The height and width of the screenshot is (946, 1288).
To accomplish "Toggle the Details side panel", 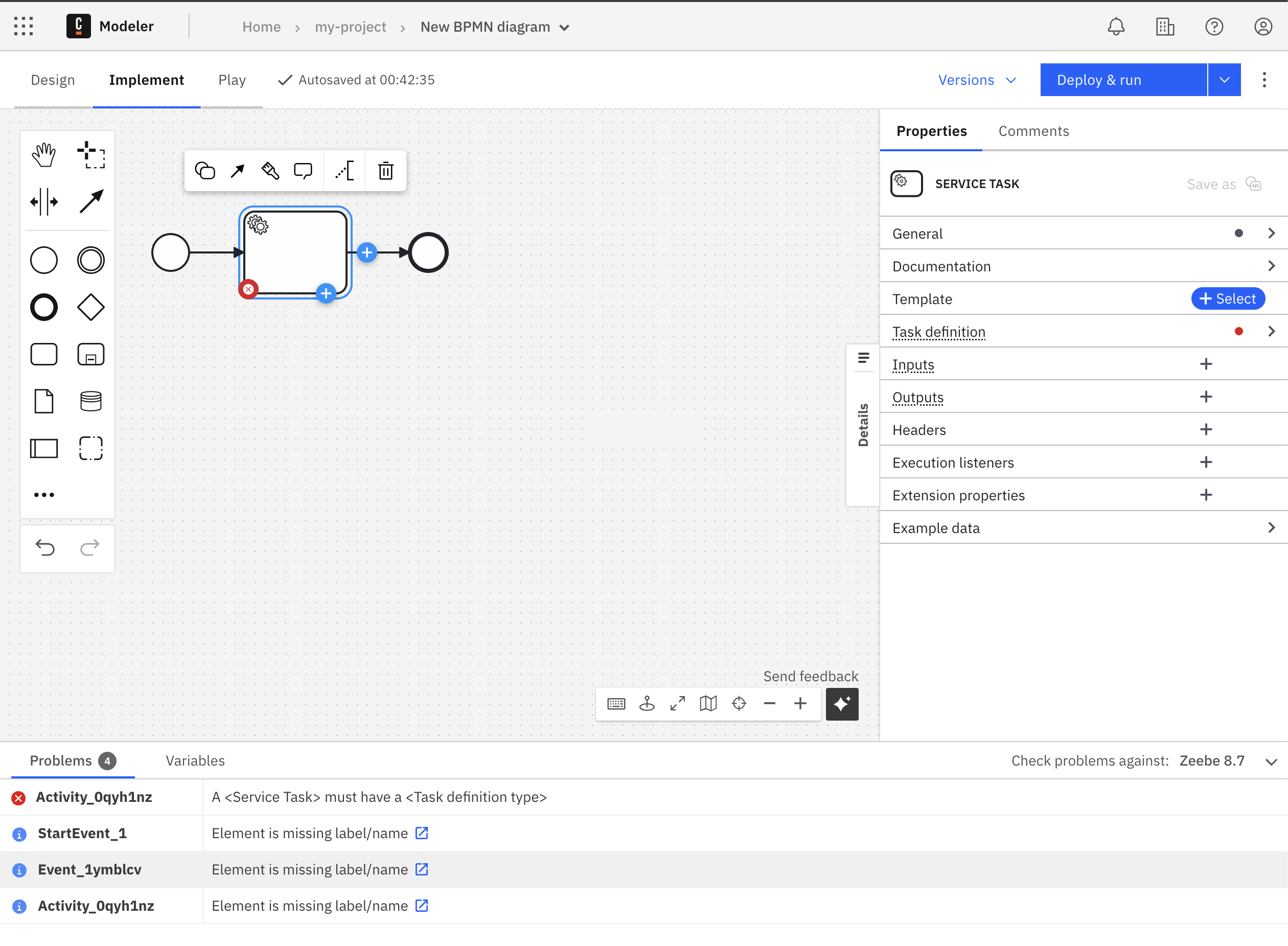I will 863,425.
